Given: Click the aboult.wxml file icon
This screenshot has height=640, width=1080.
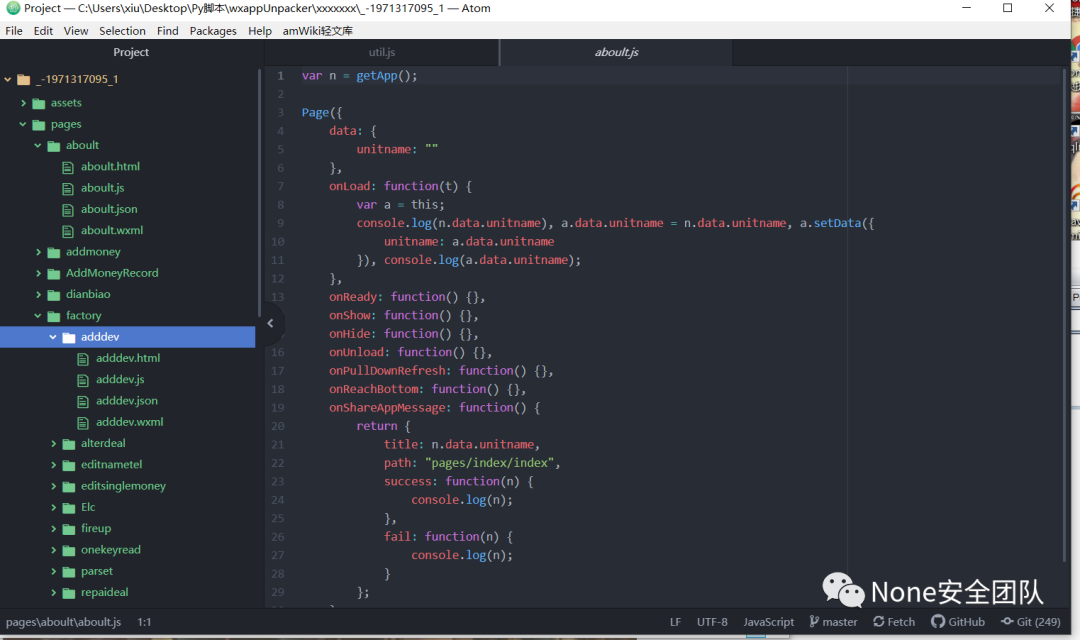Looking at the screenshot, I should (x=68, y=231).
